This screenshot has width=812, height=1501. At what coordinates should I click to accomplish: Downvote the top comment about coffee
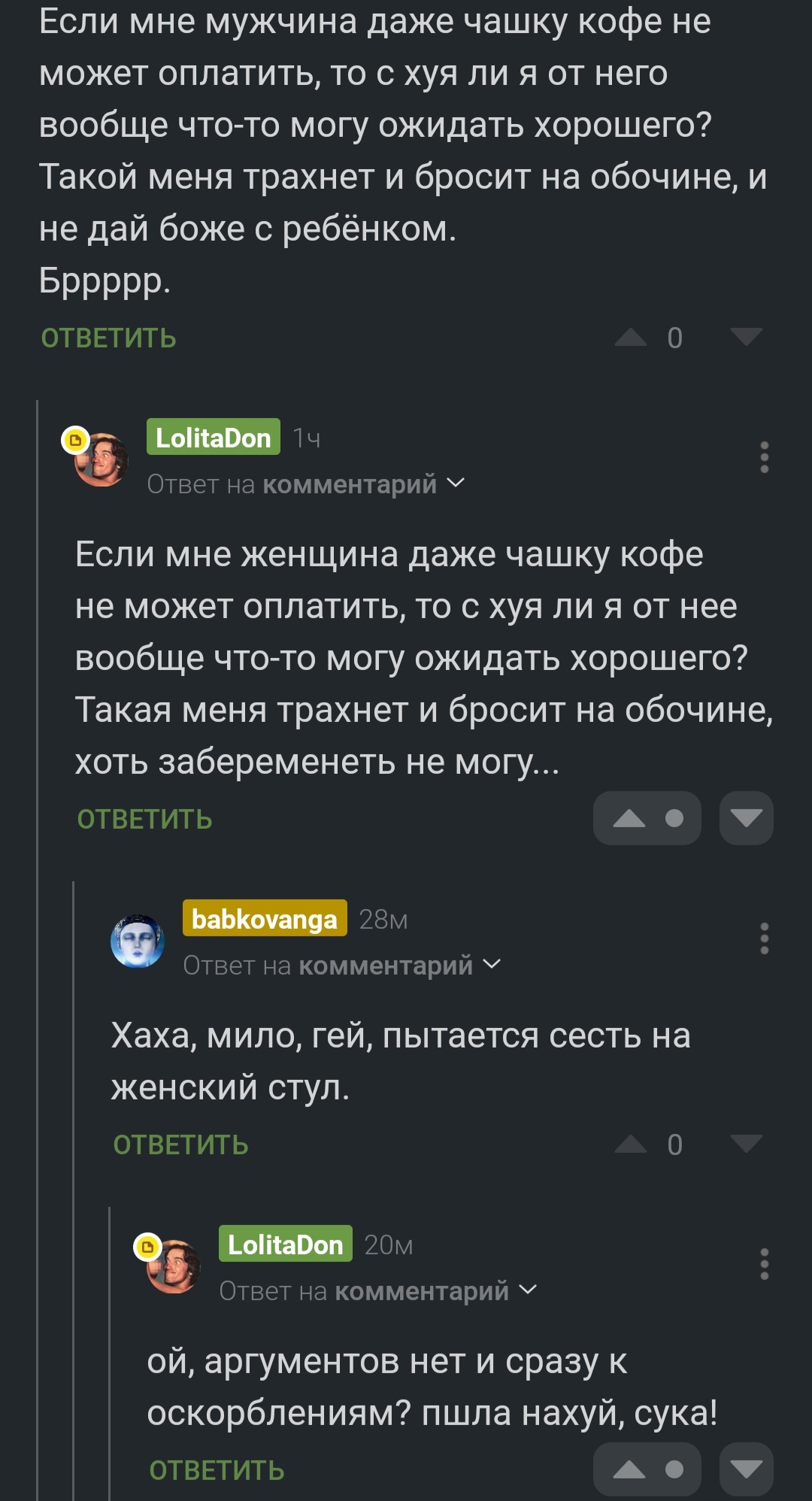pyautogui.click(x=747, y=337)
